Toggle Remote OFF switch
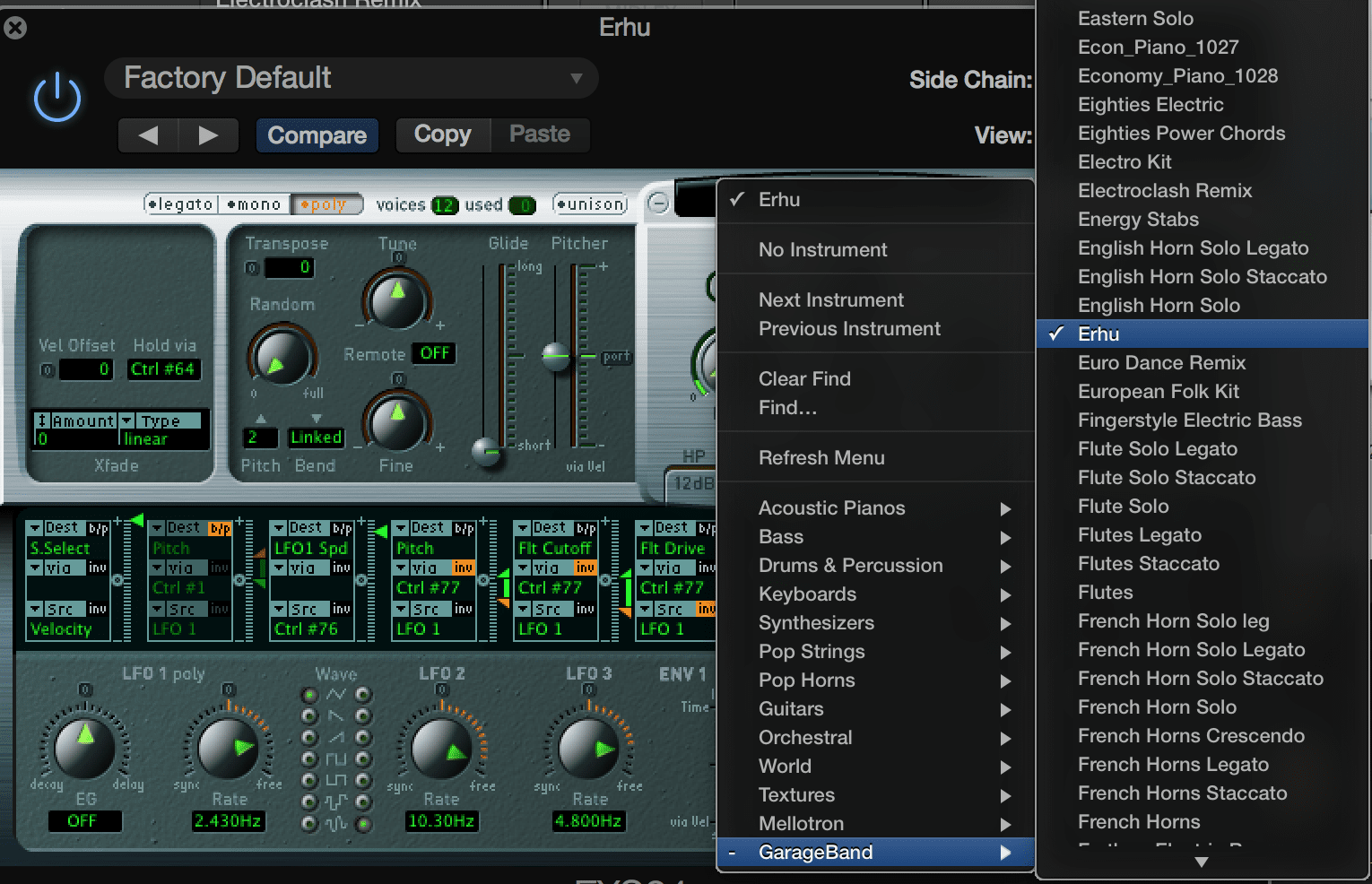The width and height of the screenshot is (1372, 884). click(434, 353)
